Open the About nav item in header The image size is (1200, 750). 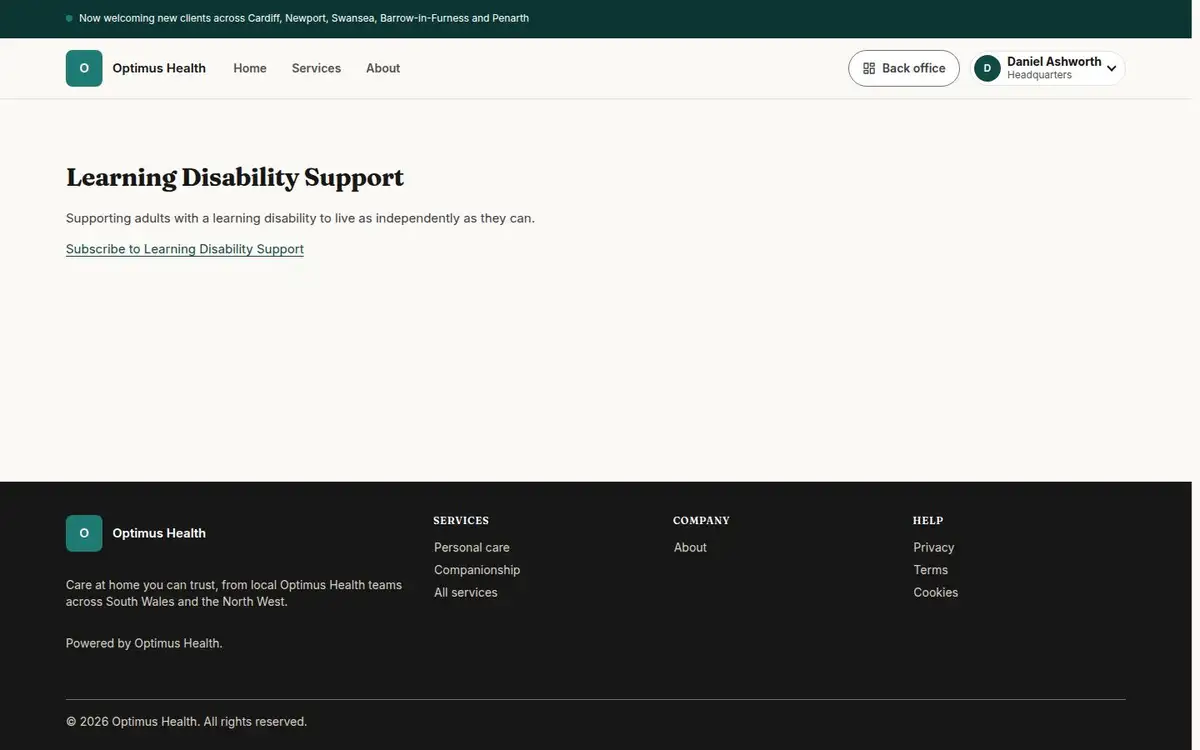click(x=383, y=68)
